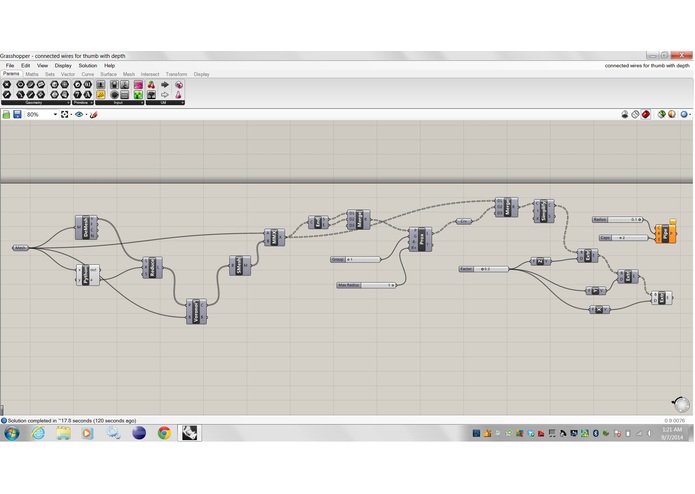Click the blue preview mesh quality icon
Viewport: 695px width, 494px height.
684,115
